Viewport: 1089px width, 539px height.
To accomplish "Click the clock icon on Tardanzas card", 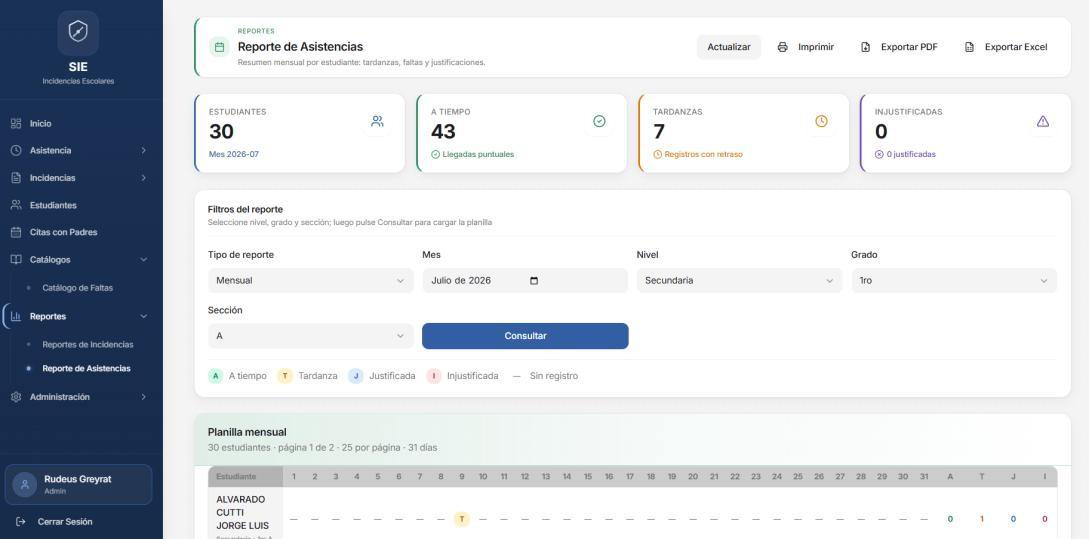I will point(821,122).
